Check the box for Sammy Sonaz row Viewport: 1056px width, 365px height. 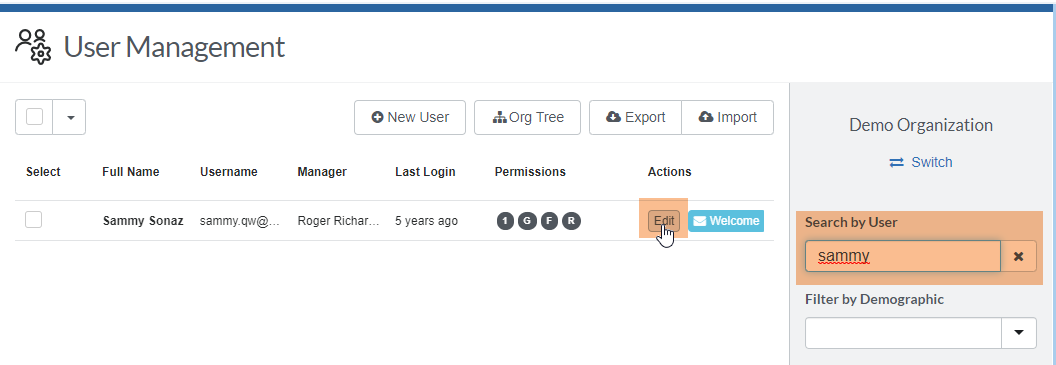point(34,220)
